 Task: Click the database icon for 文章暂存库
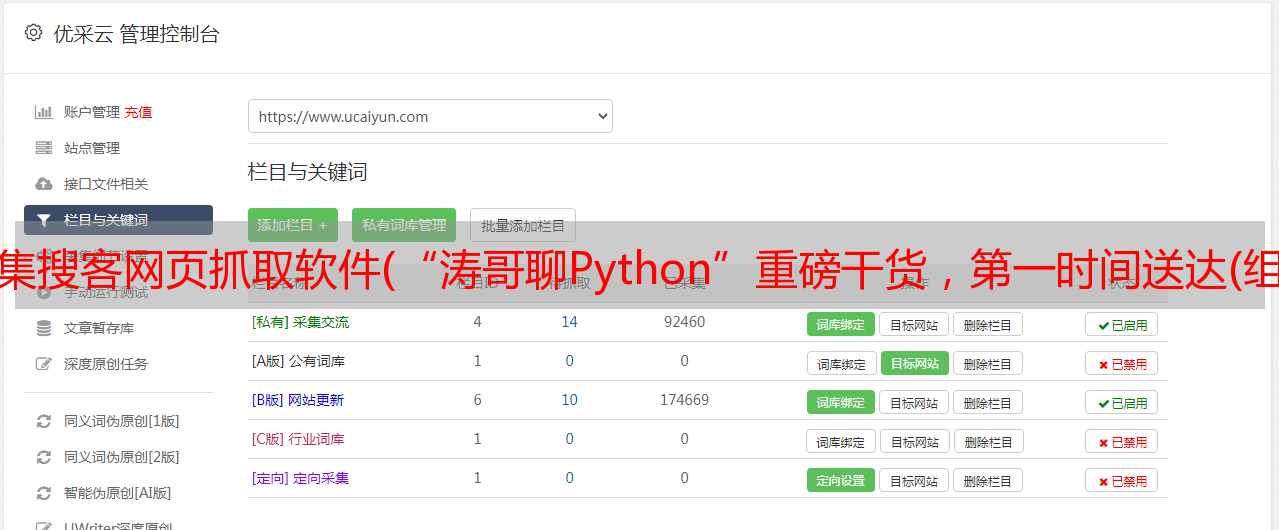43,328
